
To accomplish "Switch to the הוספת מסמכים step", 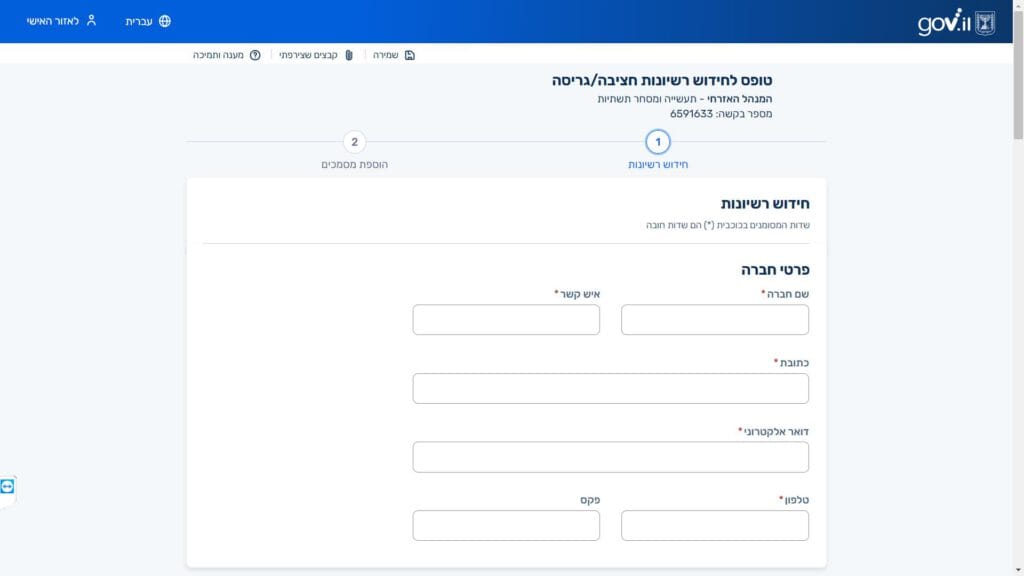I will click(x=354, y=164).
